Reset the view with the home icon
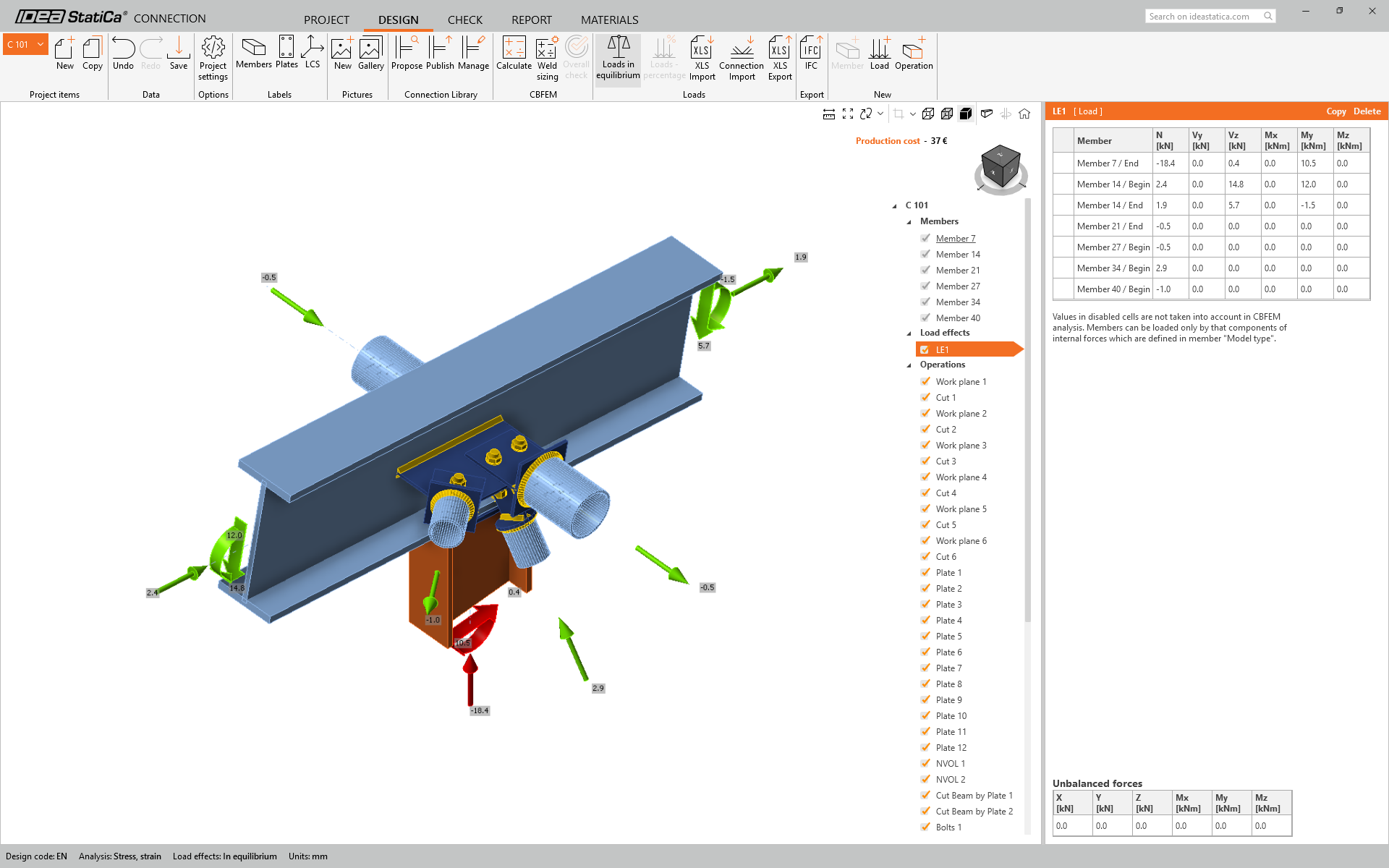The image size is (1389, 868). pyautogui.click(x=1024, y=114)
